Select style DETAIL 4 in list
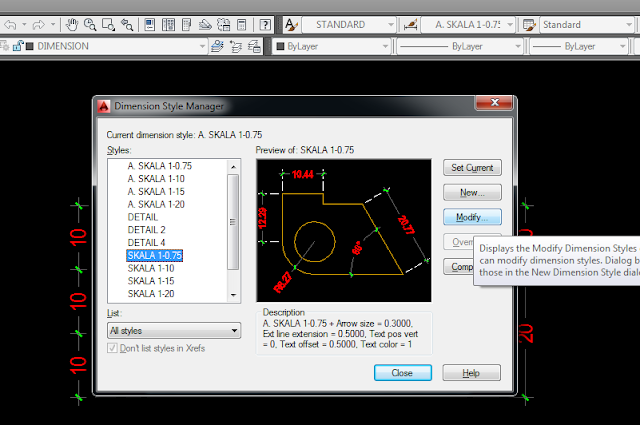 coord(146,243)
